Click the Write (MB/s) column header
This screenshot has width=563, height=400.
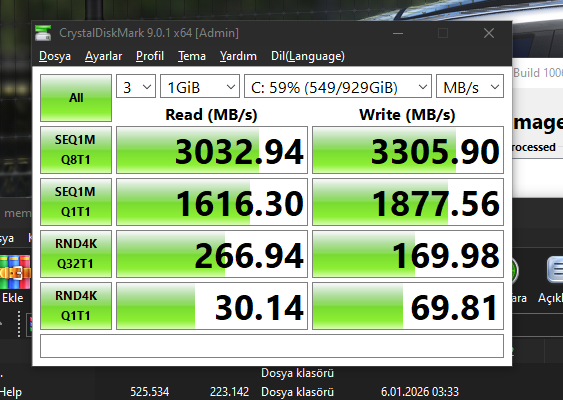click(407, 115)
